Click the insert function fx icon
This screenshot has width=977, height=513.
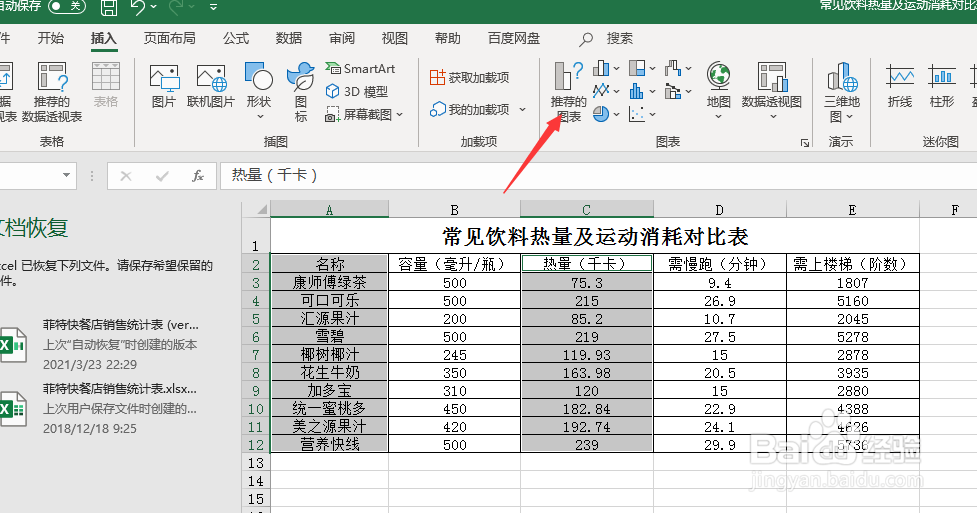click(x=198, y=176)
